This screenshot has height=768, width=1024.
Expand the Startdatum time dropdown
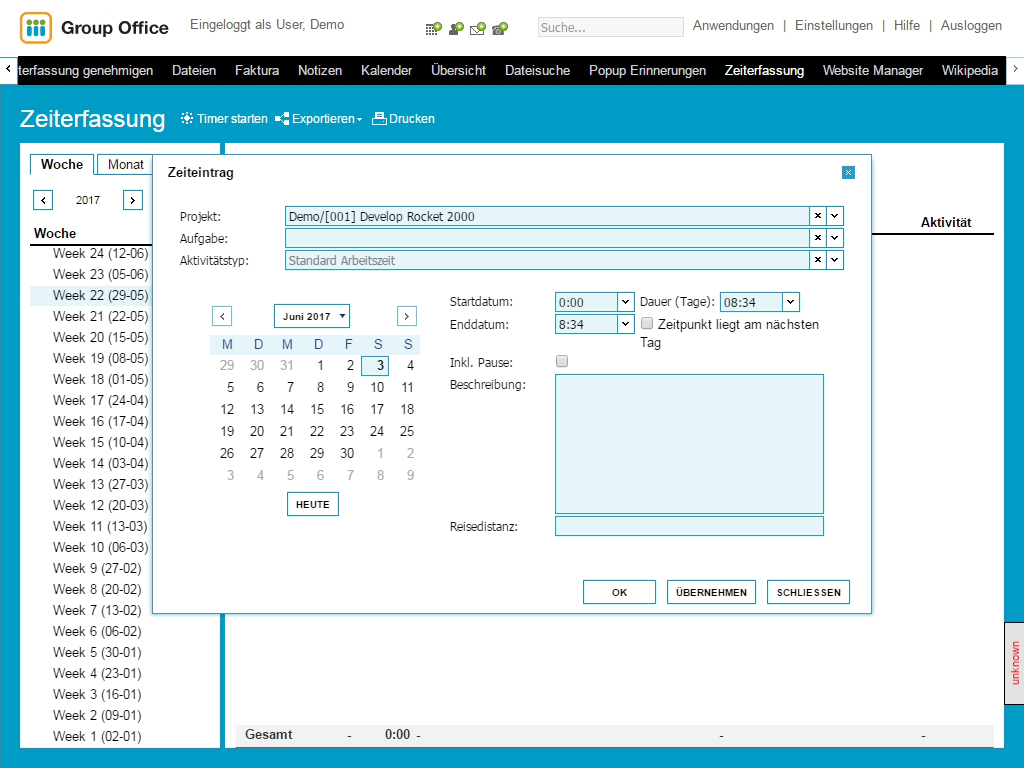click(x=626, y=302)
